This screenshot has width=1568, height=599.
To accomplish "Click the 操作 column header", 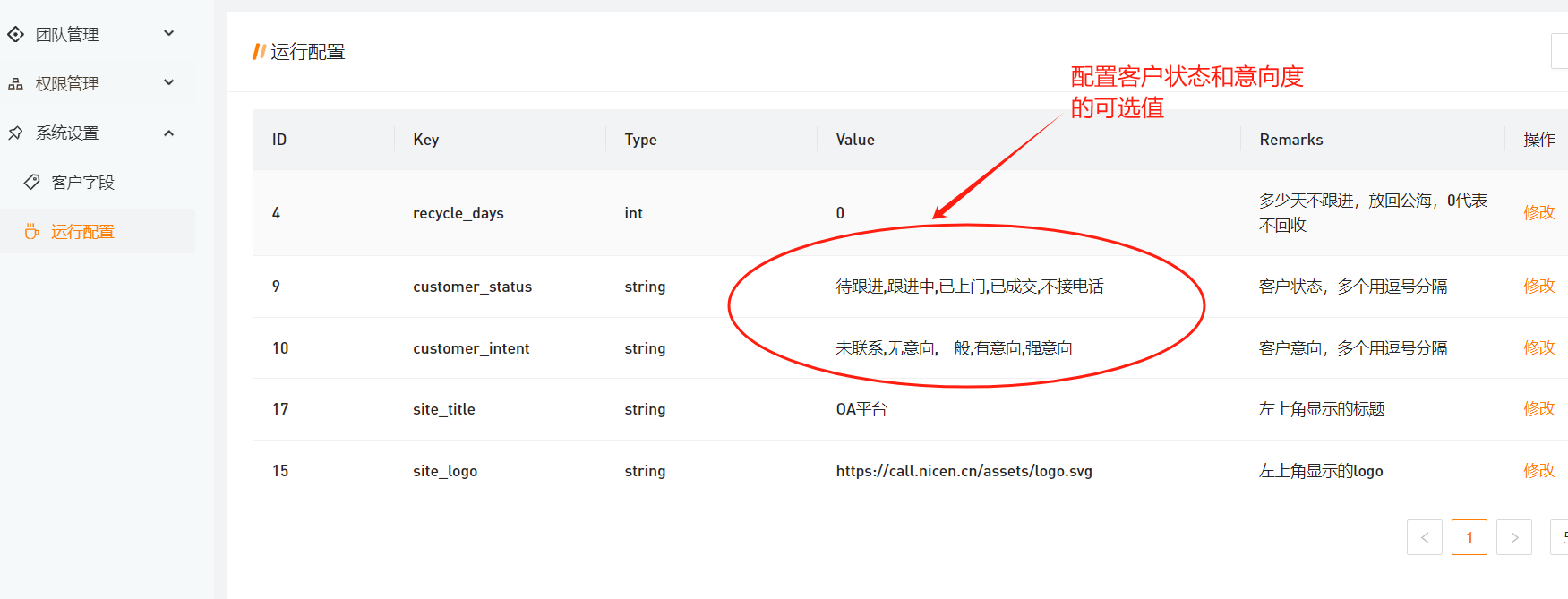I will [1538, 140].
